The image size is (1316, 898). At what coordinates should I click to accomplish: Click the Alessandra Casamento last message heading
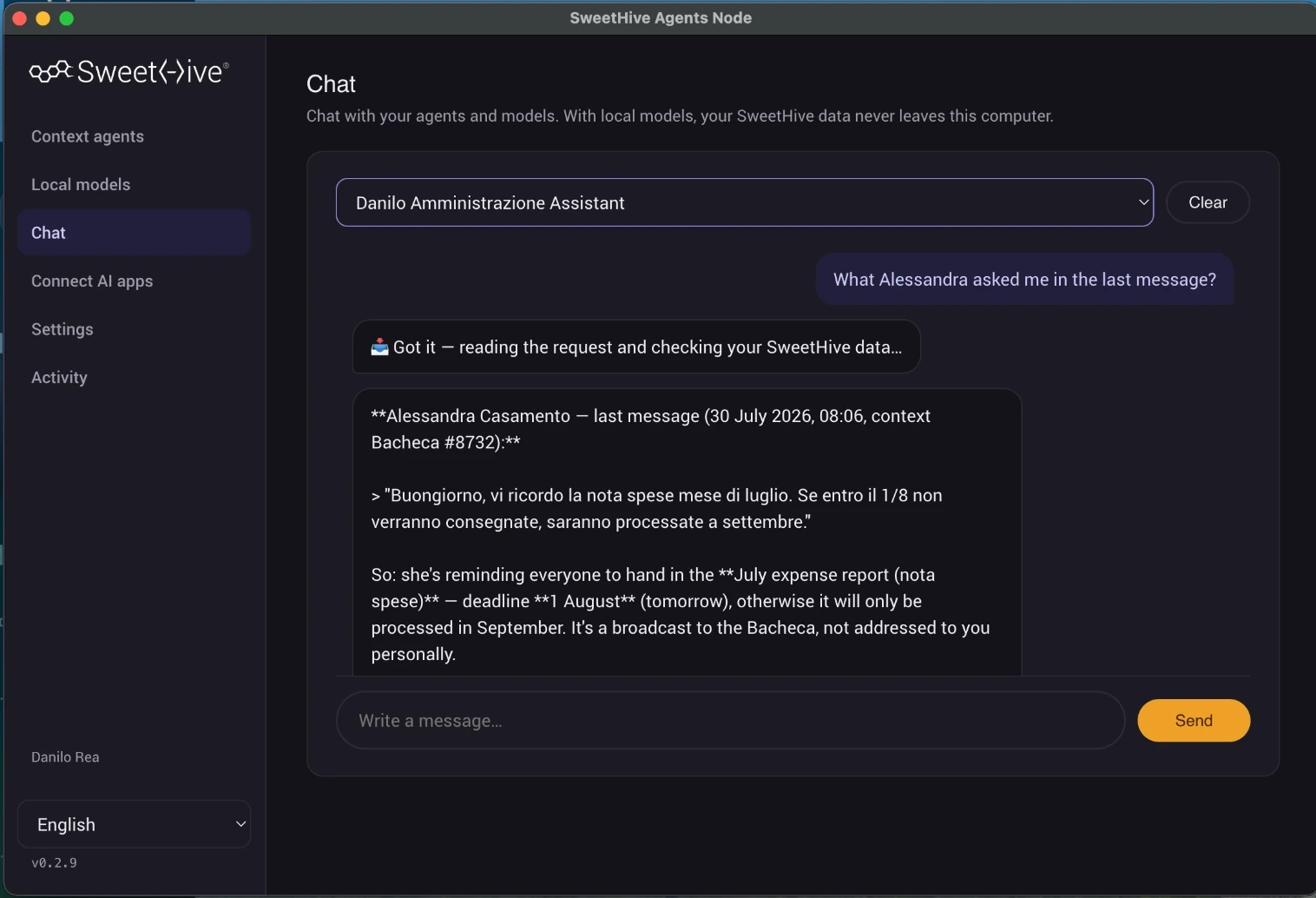click(650, 429)
